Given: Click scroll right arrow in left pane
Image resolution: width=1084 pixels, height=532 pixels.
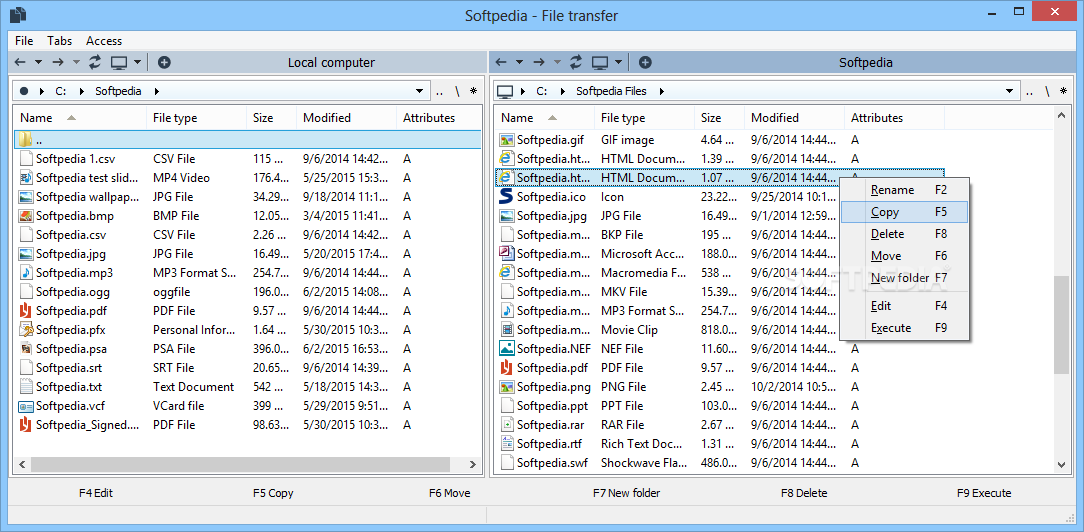Looking at the screenshot, I should (474, 464).
